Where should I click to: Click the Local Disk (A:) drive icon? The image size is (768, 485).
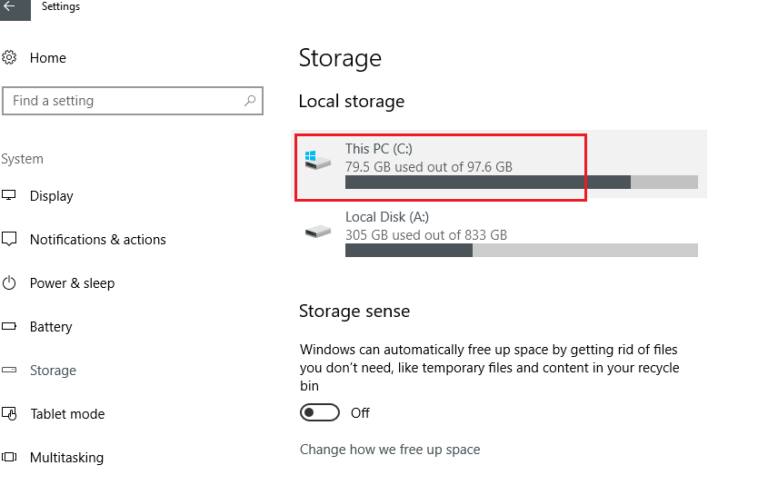pyautogui.click(x=318, y=231)
